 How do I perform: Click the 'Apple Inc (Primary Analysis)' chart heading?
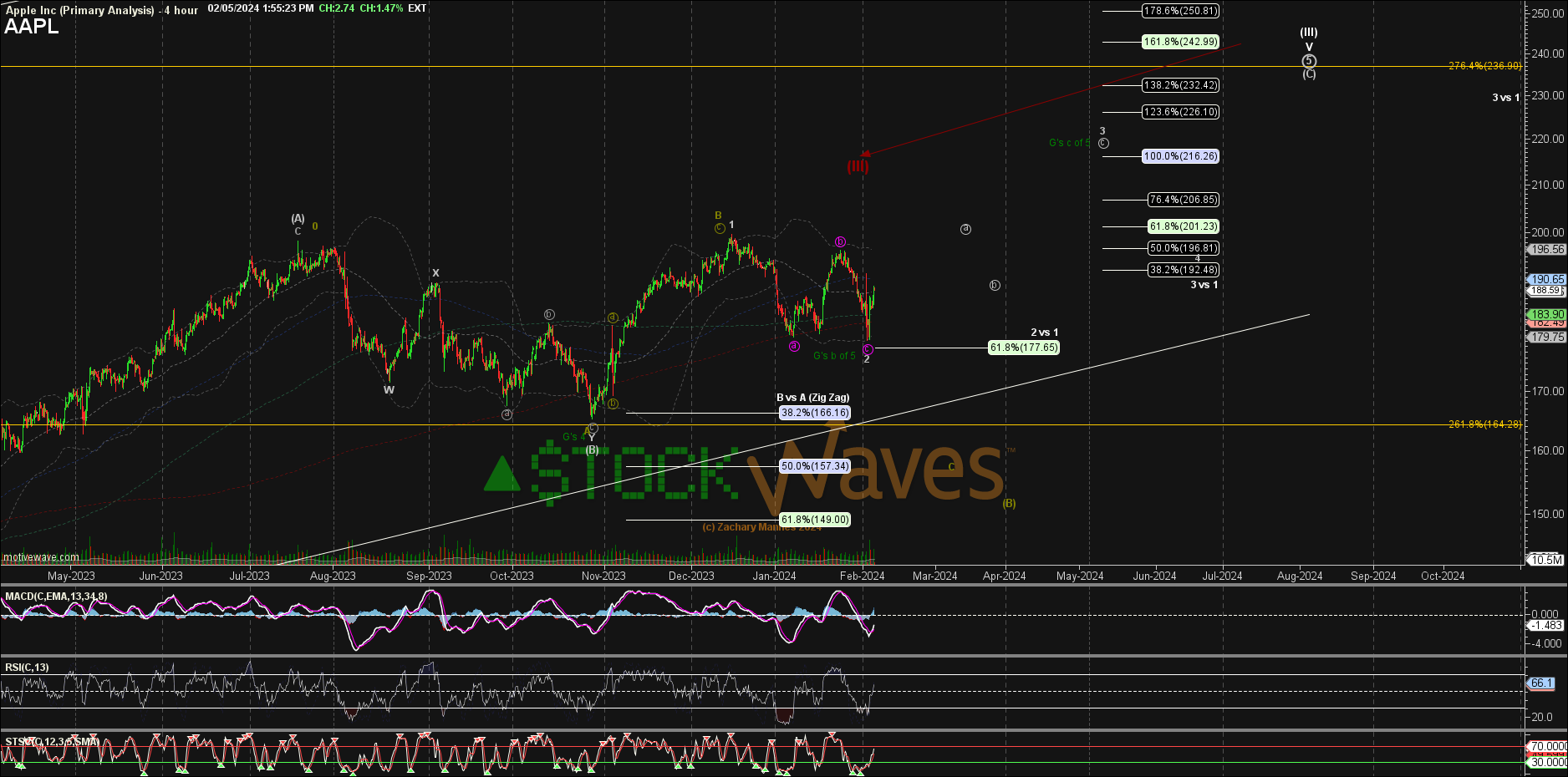click(x=80, y=10)
